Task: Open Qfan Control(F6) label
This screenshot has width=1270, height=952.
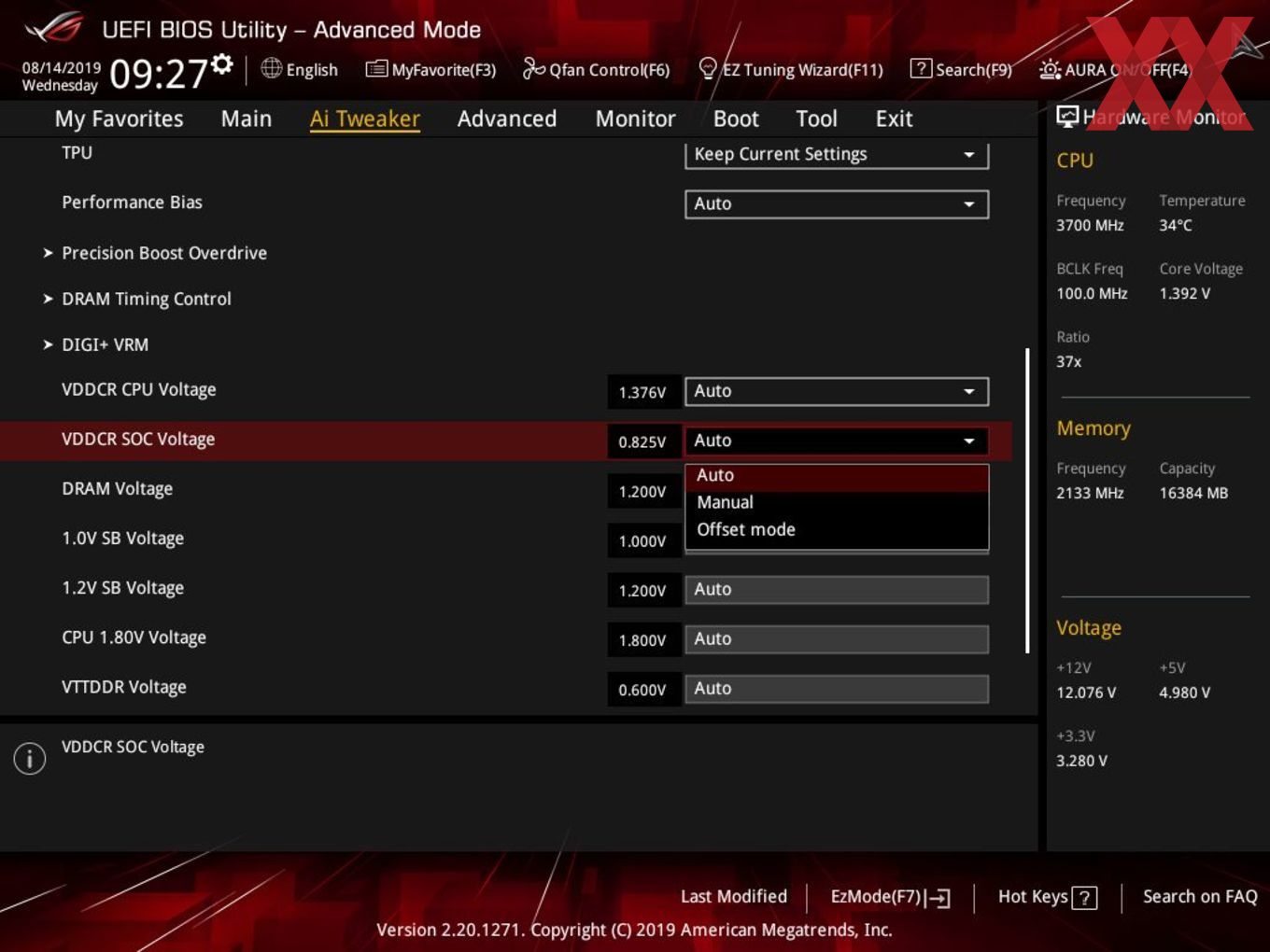Action: pyautogui.click(x=609, y=70)
